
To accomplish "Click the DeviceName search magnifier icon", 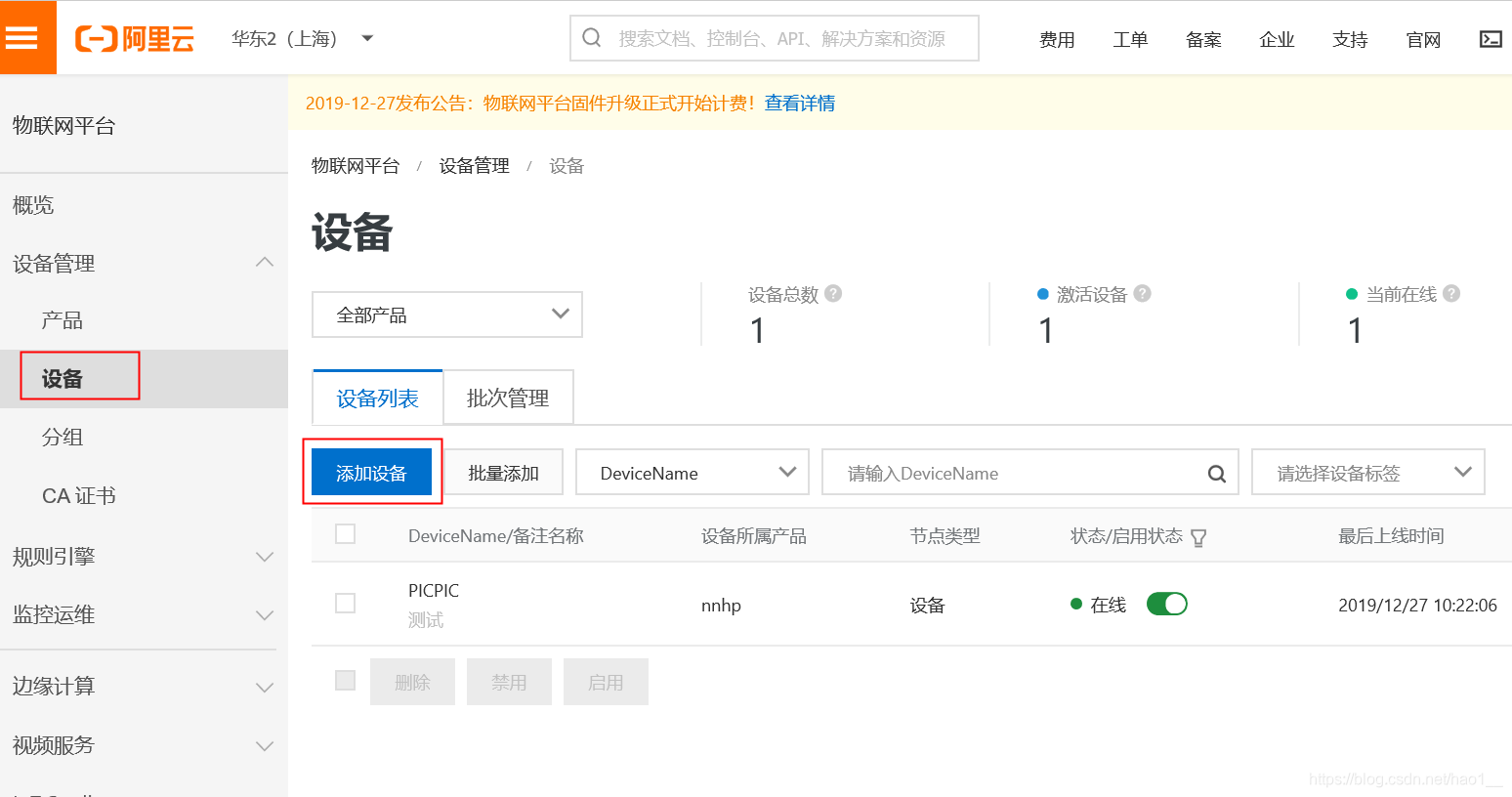I will (x=1216, y=474).
